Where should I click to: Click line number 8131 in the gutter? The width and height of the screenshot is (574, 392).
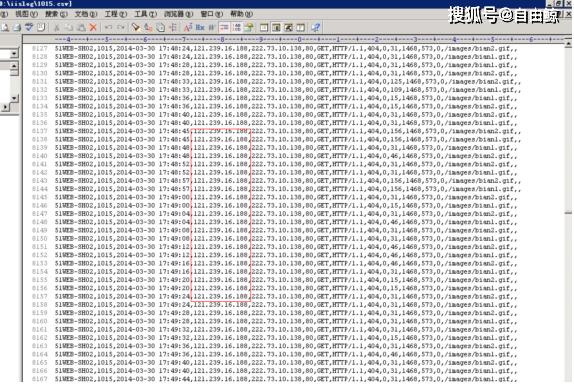point(40,82)
